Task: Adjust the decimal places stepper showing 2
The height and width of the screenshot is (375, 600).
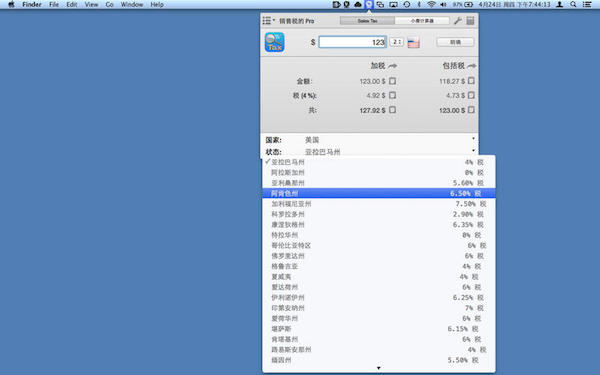Action: click(396, 42)
